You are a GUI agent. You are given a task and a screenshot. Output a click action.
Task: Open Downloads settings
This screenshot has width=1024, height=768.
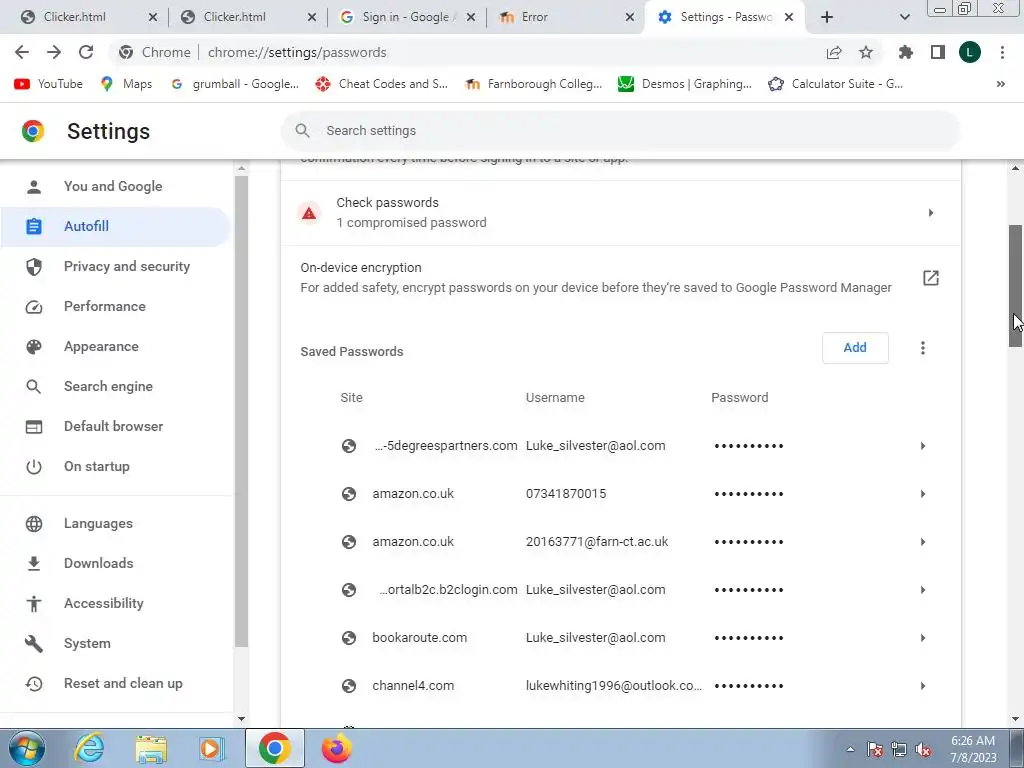point(115,563)
